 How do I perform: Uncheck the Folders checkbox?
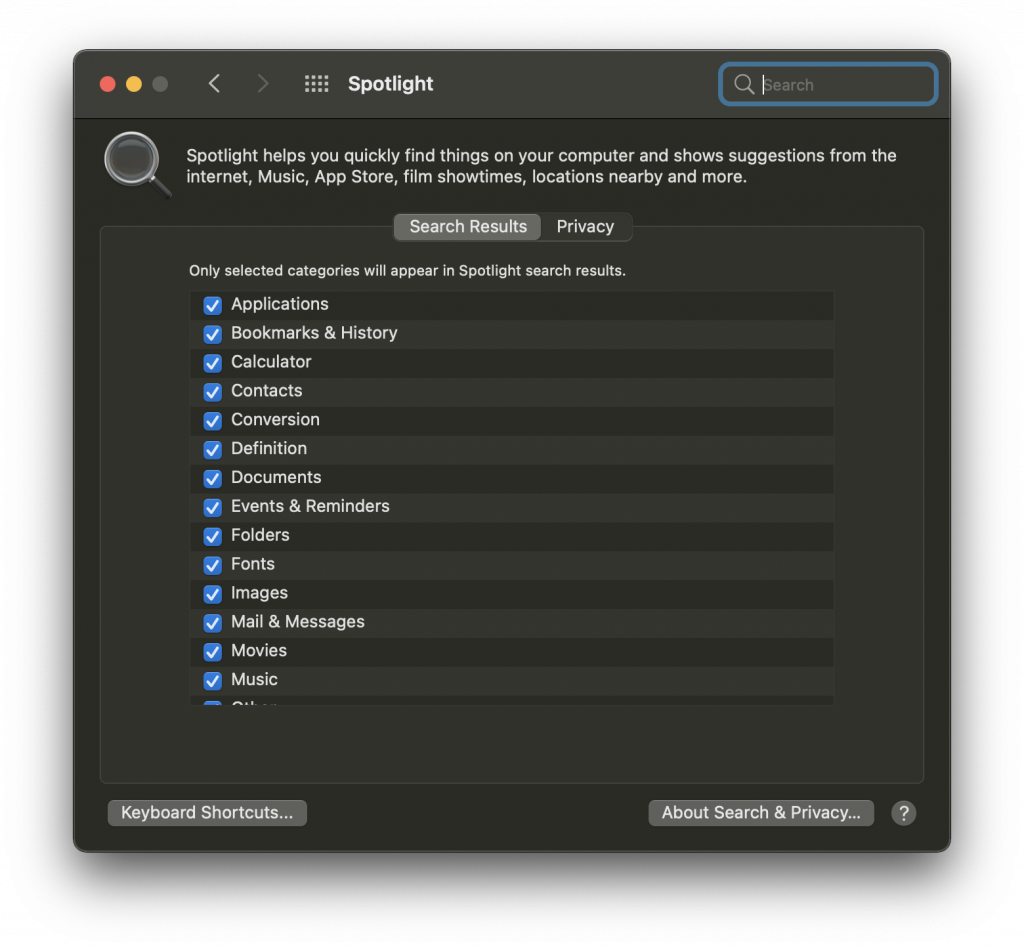tap(212, 536)
